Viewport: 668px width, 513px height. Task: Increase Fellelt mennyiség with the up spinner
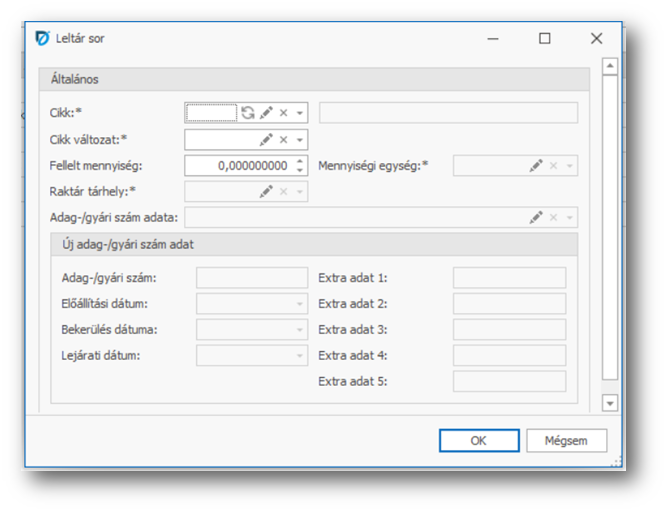300,161
